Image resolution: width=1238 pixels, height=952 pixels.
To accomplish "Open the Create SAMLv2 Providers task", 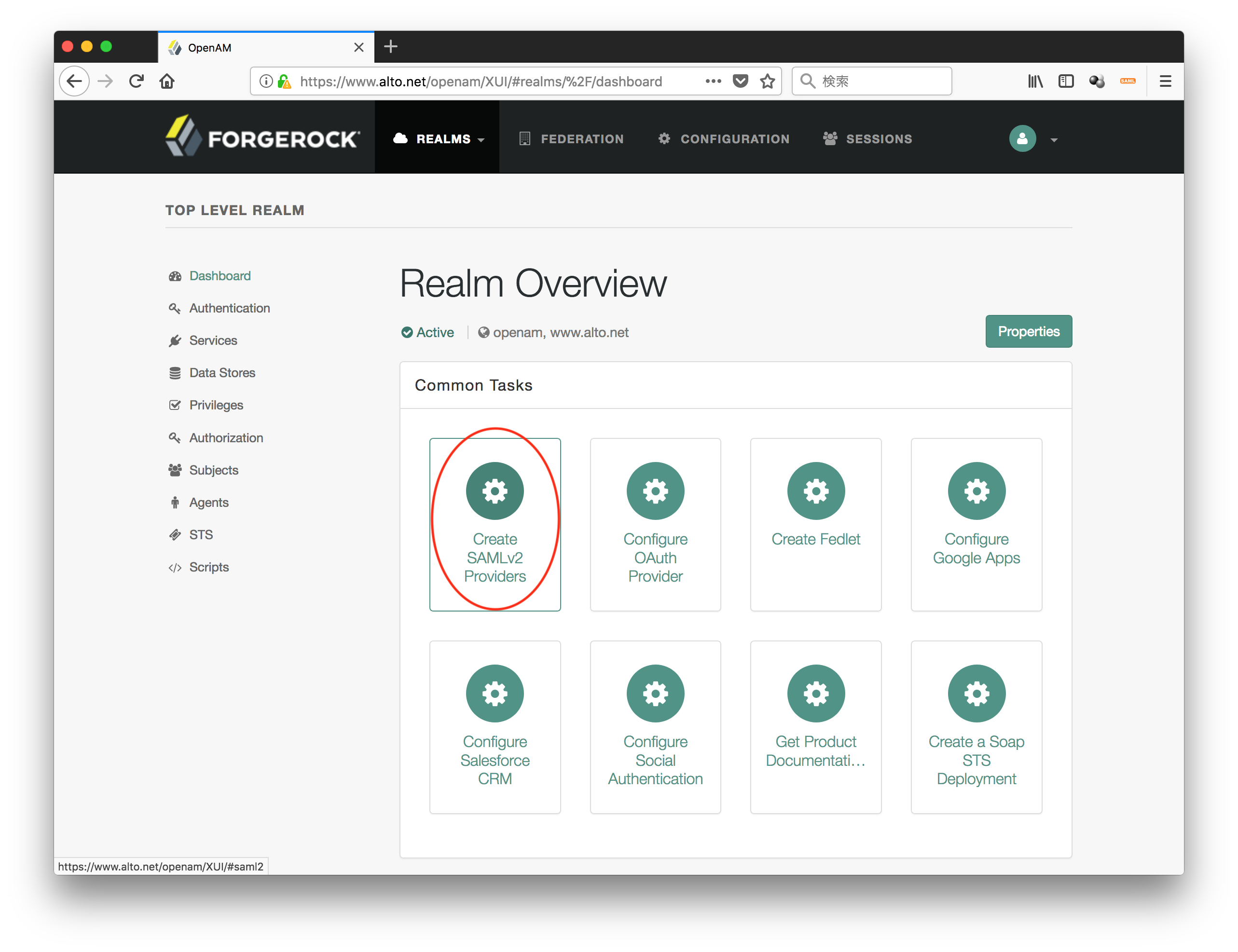I will tap(495, 525).
